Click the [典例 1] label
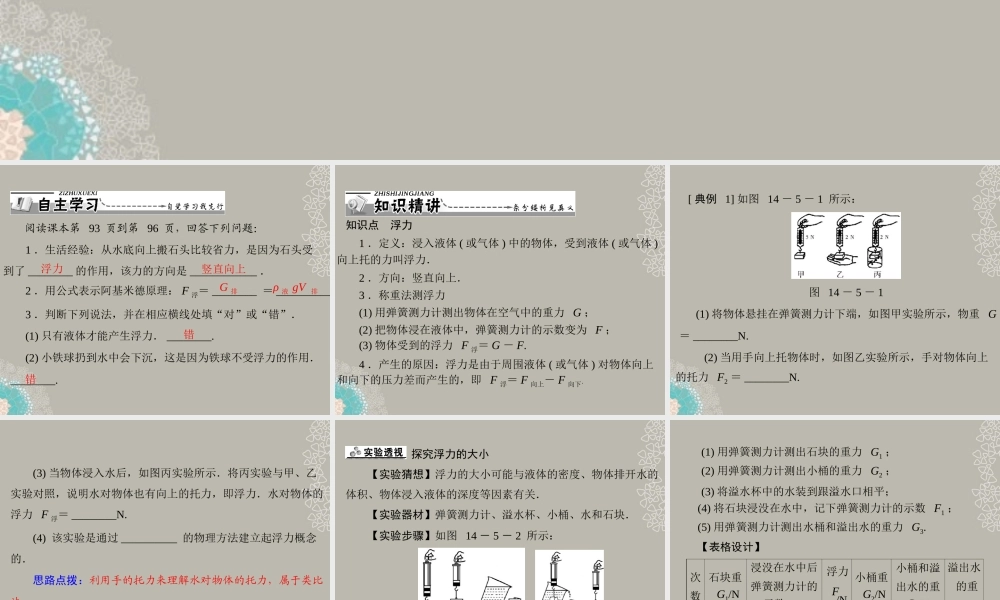Image resolution: width=1000 pixels, height=600 pixels. pyautogui.click(x=711, y=199)
